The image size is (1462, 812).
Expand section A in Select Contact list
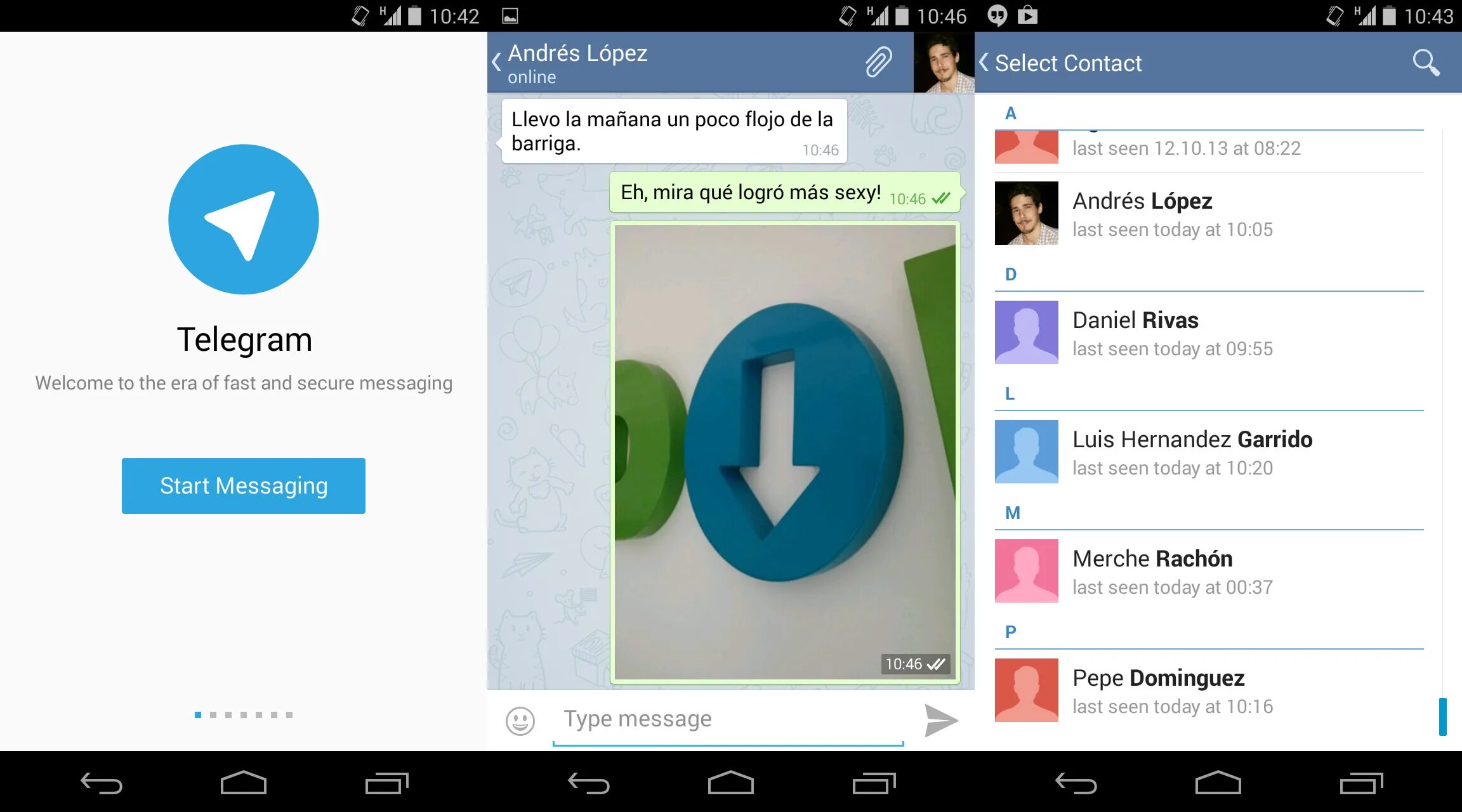[1009, 112]
